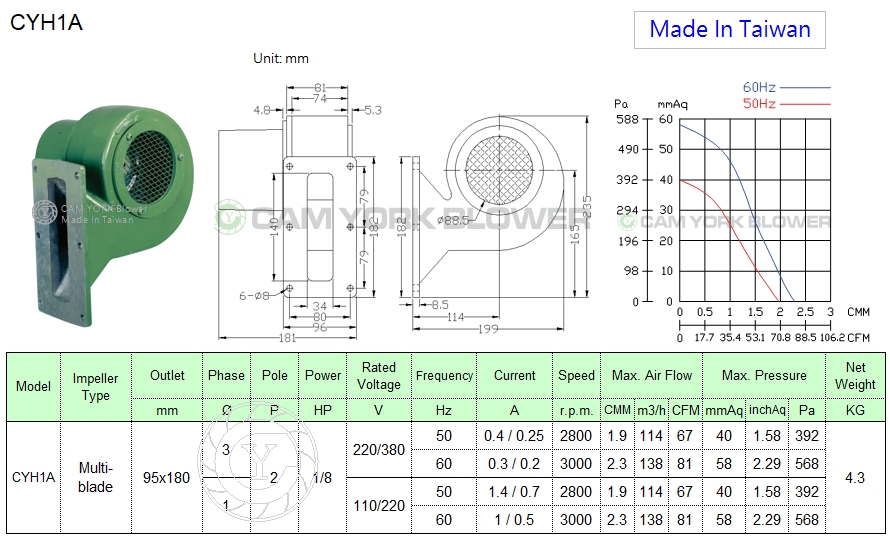Screen dimensions: 890x543
Task: Select the 'r.p.m.' unit cell
Action: point(576,410)
